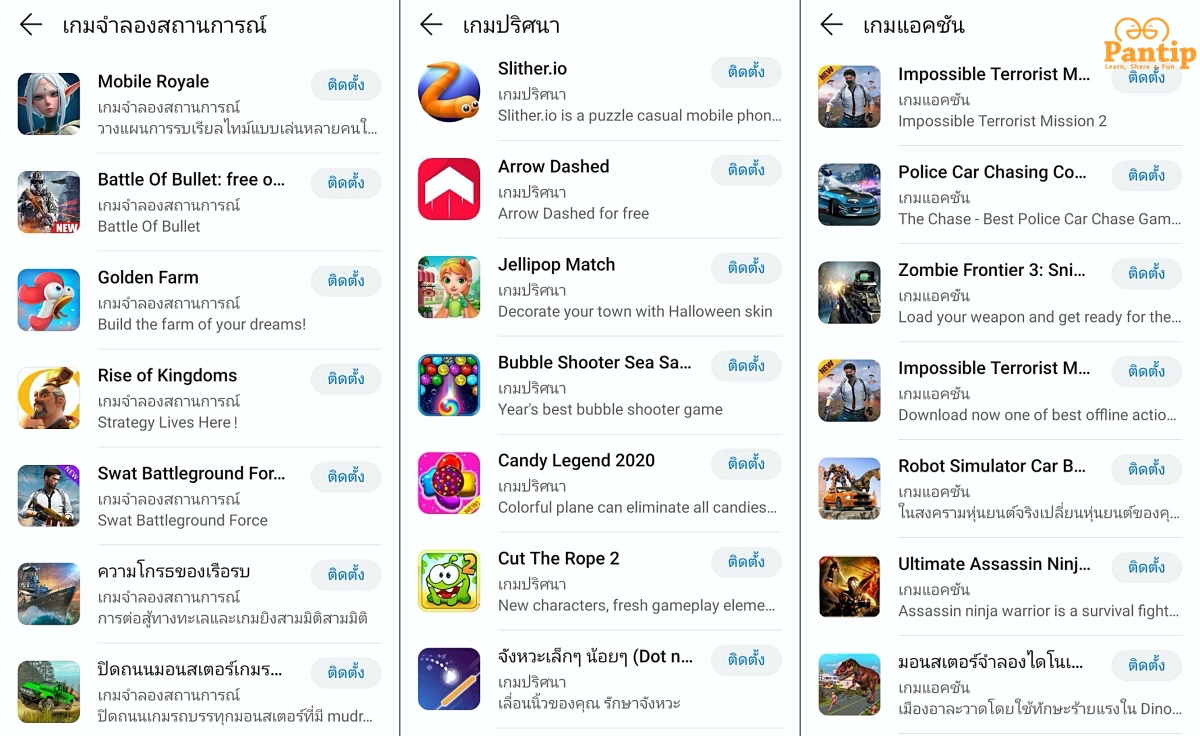Open the Police Car Chasing icon
The height and width of the screenshot is (736, 1200).
(849, 195)
